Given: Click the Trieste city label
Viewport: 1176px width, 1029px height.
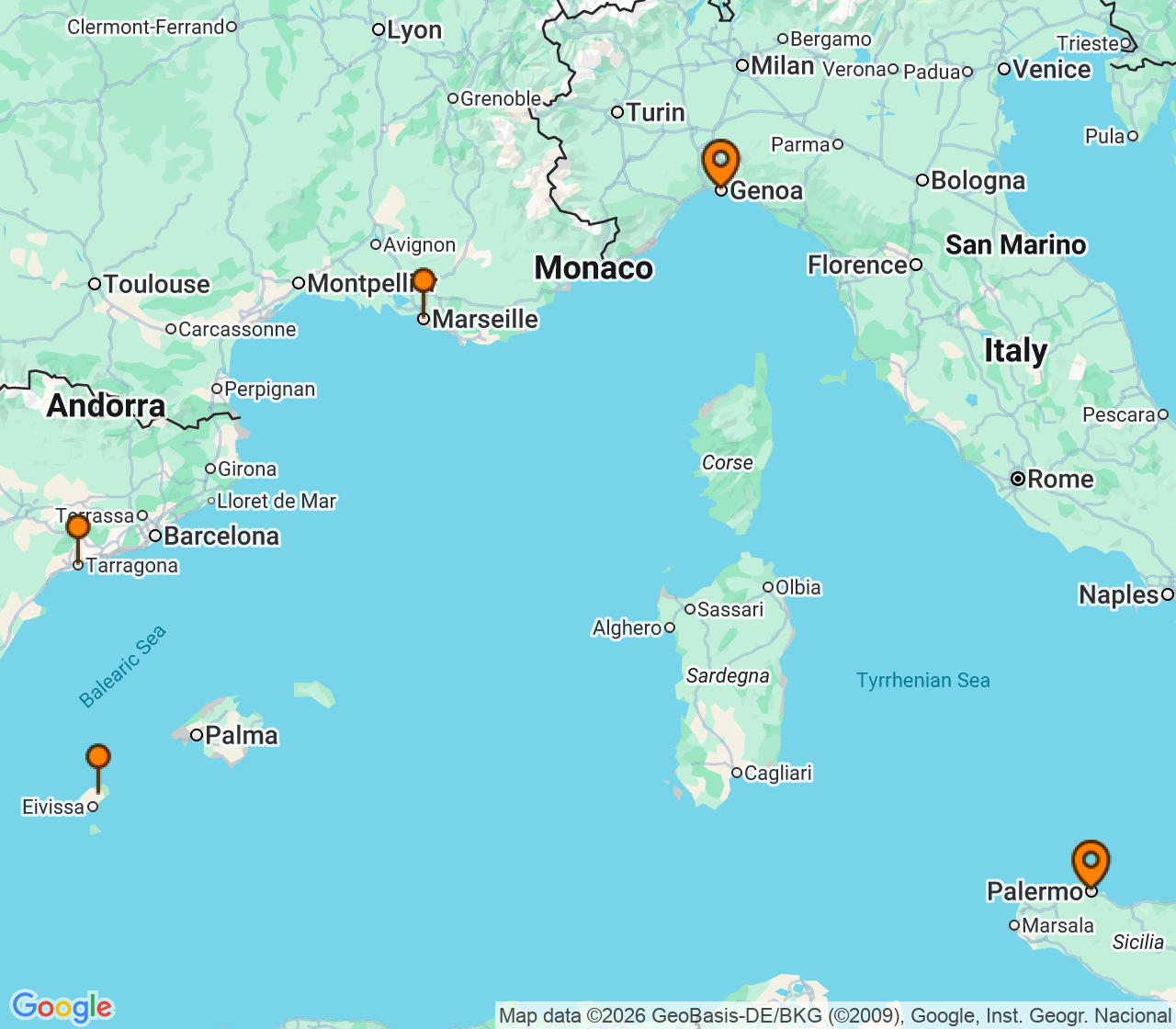Looking at the screenshot, I should click(x=1088, y=43).
